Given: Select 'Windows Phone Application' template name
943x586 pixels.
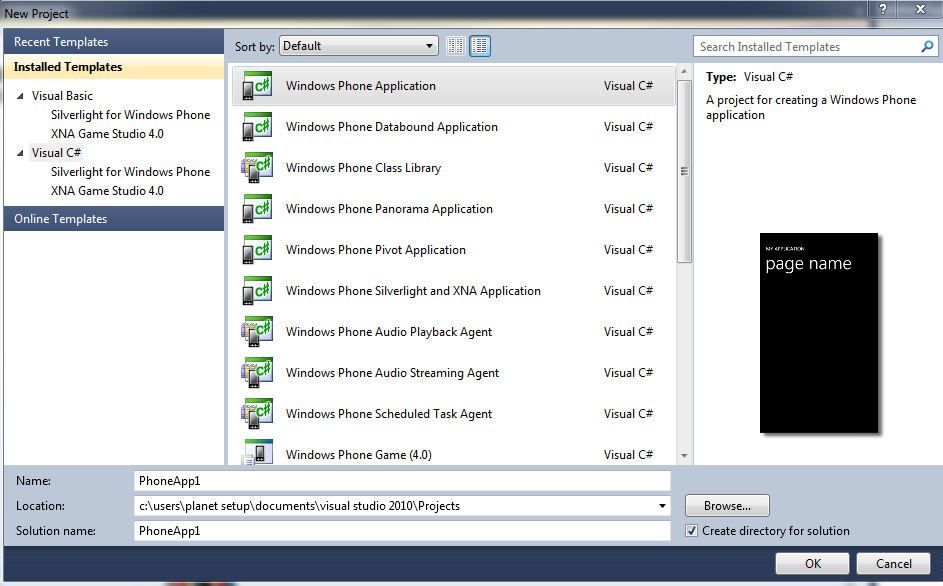Looking at the screenshot, I should pos(361,86).
